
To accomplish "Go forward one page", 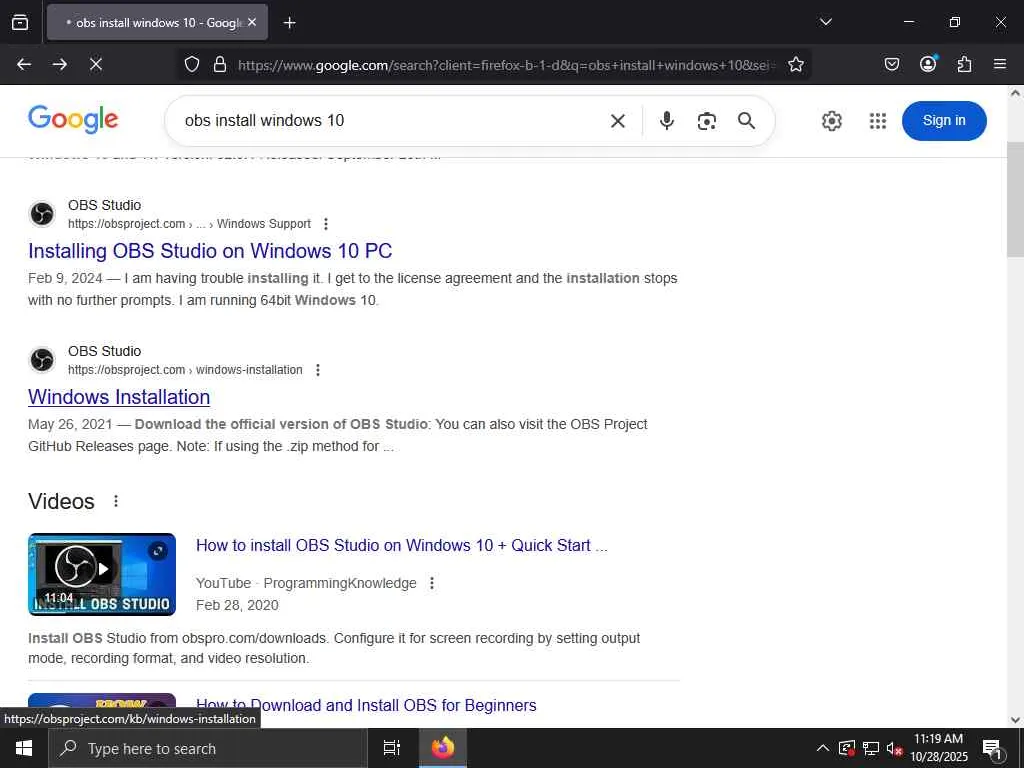I will pyautogui.click(x=60, y=64).
